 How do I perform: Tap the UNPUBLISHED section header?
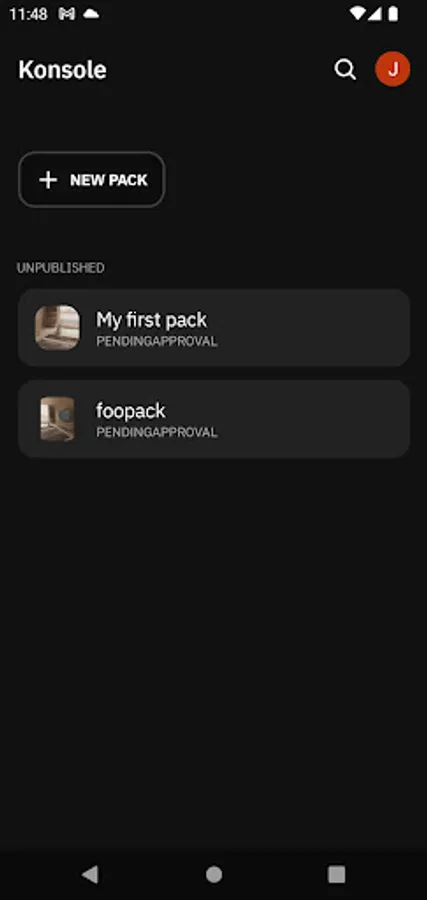(61, 268)
